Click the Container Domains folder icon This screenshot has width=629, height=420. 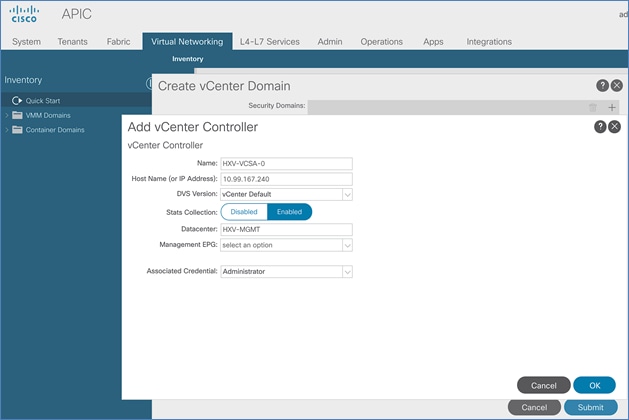coord(17,130)
